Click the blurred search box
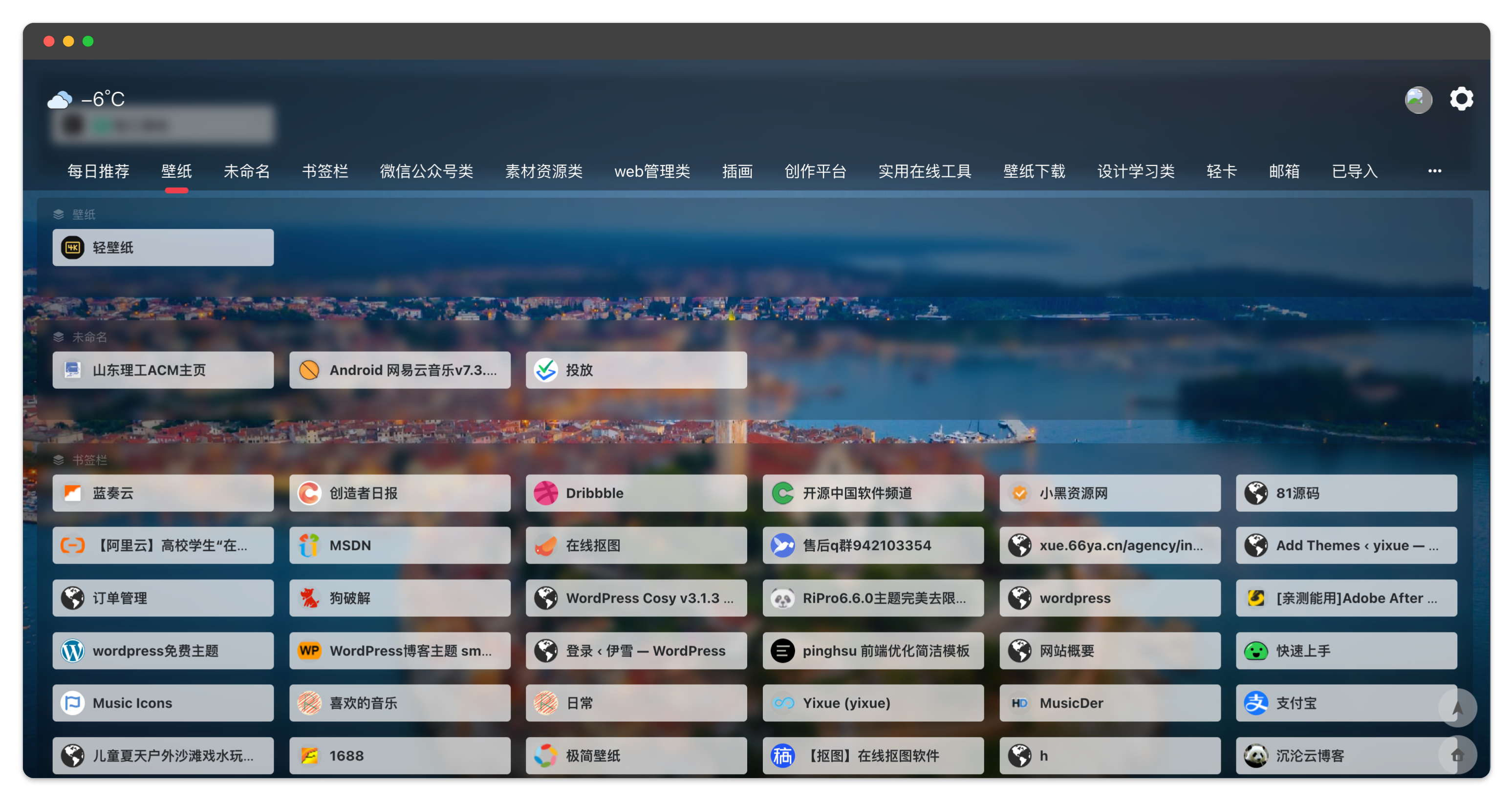This screenshot has width=1512, height=801. point(163,125)
